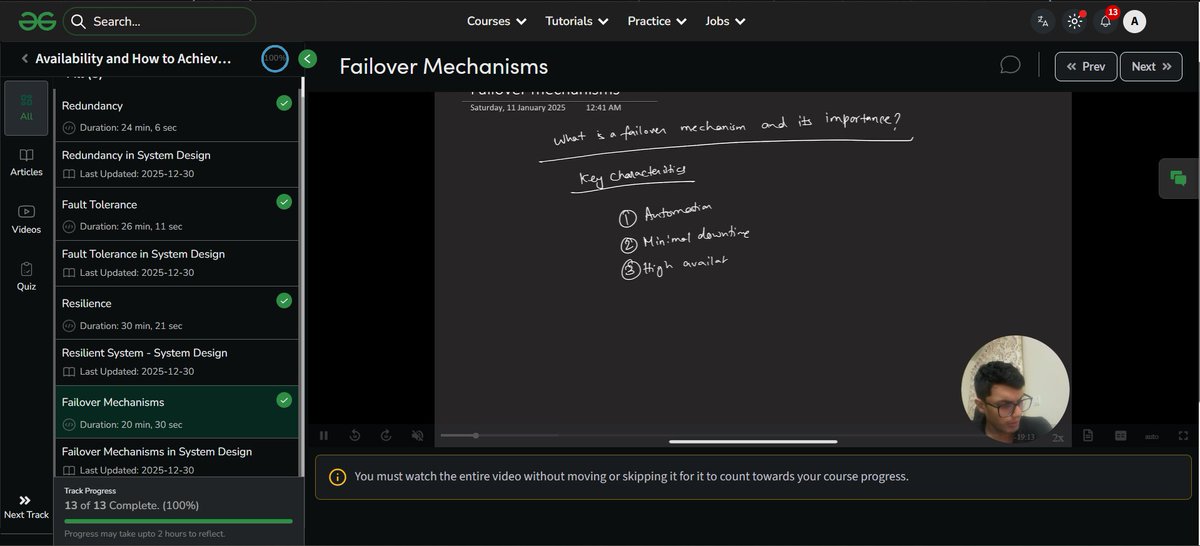Open the Tutorials dropdown menu

pyautogui.click(x=577, y=21)
